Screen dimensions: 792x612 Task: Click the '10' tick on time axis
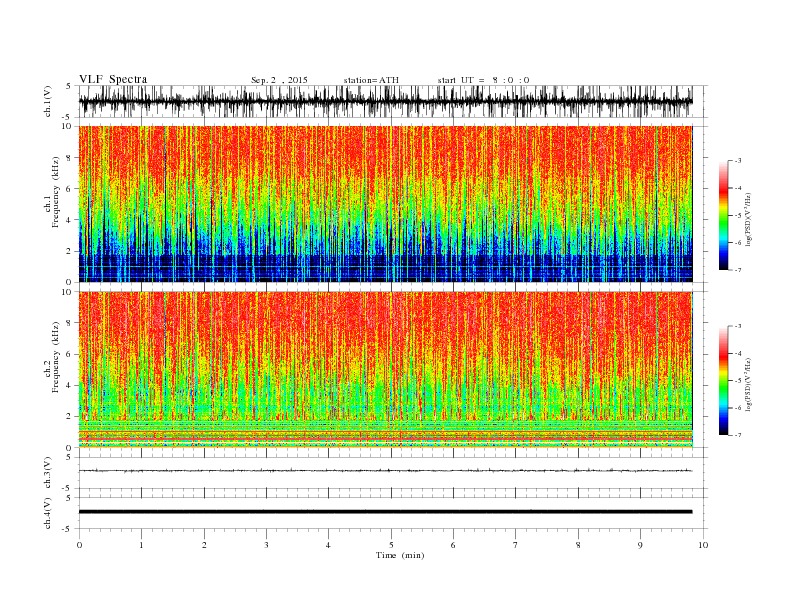click(x=703, y=545)
